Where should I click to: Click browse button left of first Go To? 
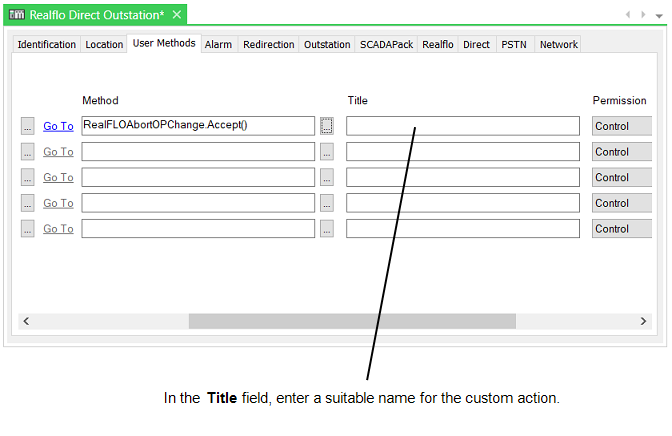point(27,126)
